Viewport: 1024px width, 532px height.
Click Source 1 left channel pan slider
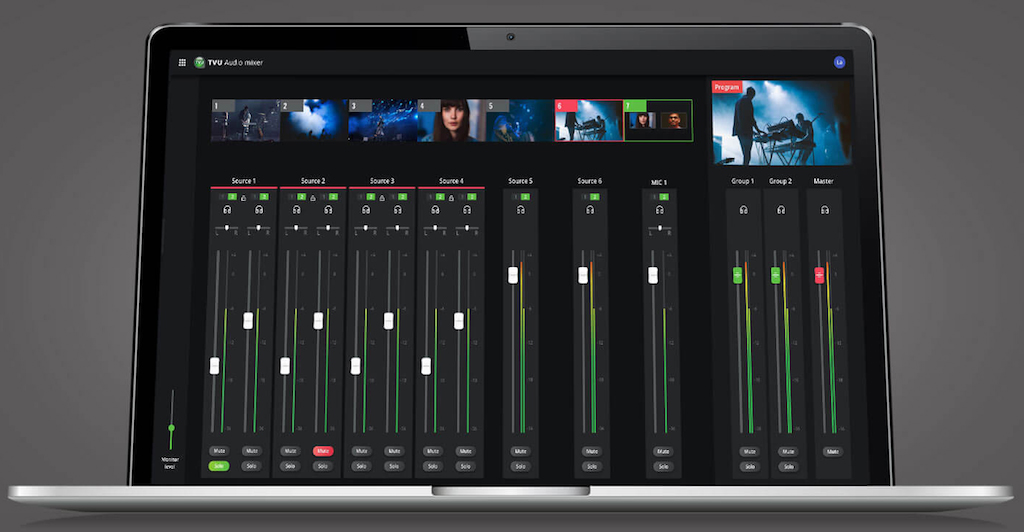pos(227,228)
